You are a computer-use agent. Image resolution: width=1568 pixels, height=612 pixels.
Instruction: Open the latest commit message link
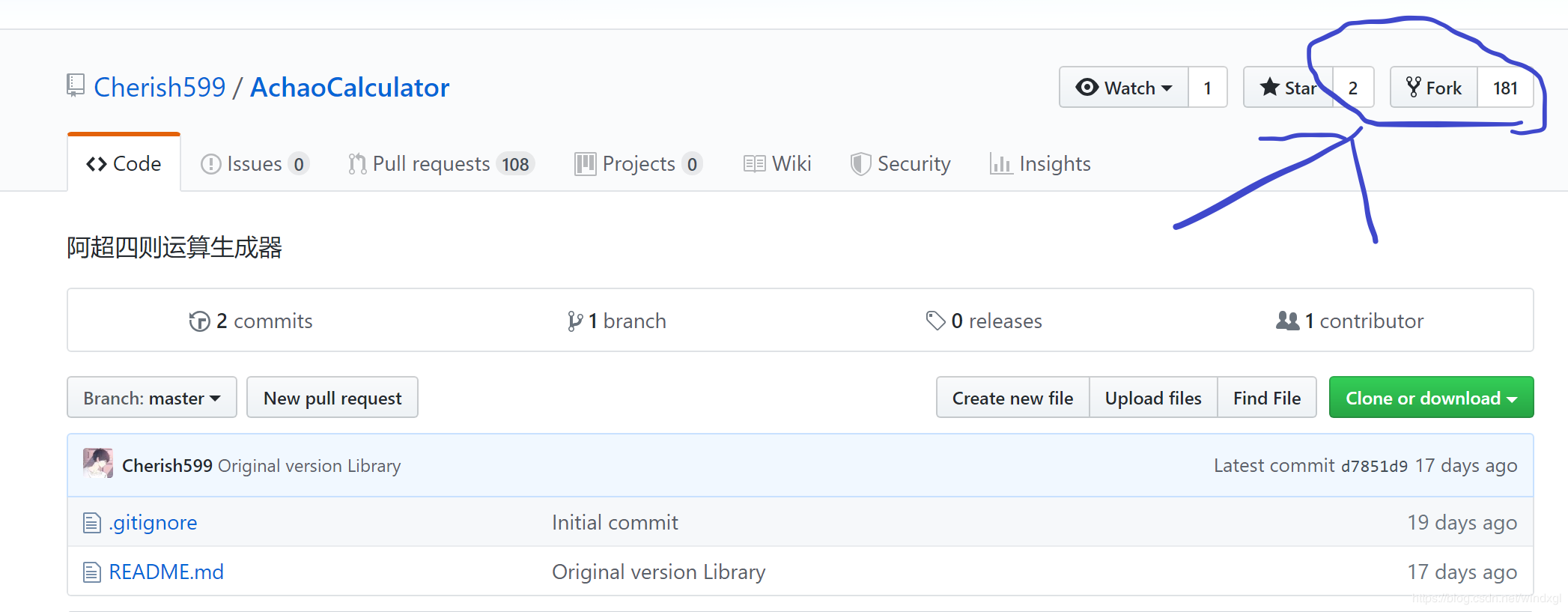[x=309, y=465]
